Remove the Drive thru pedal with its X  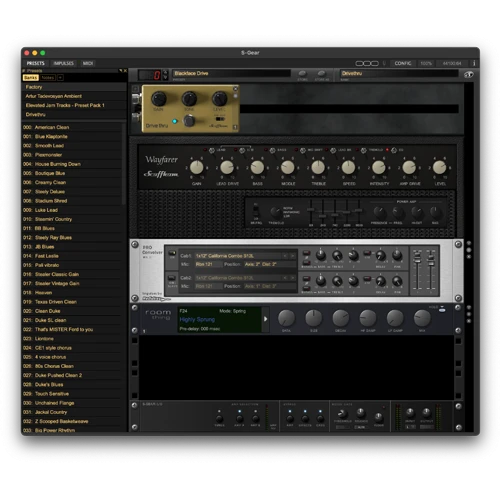click(x=235, y=89)
